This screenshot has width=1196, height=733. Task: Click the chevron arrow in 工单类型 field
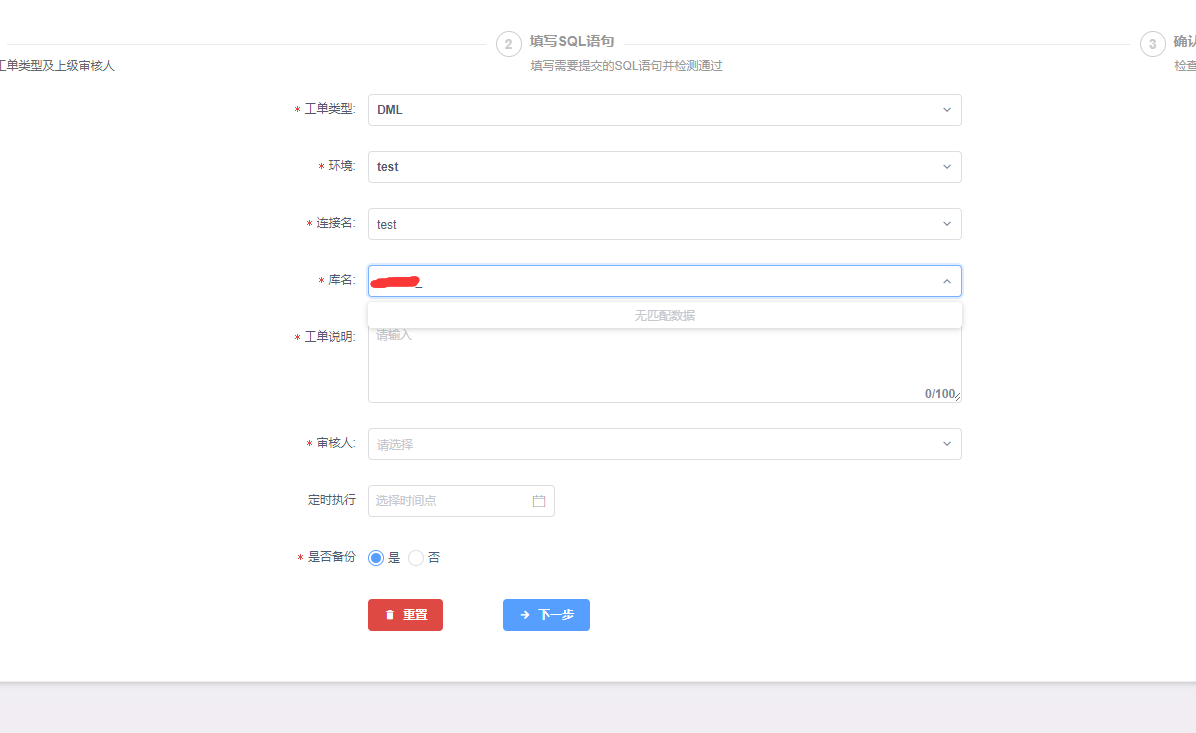coord(947,110)
